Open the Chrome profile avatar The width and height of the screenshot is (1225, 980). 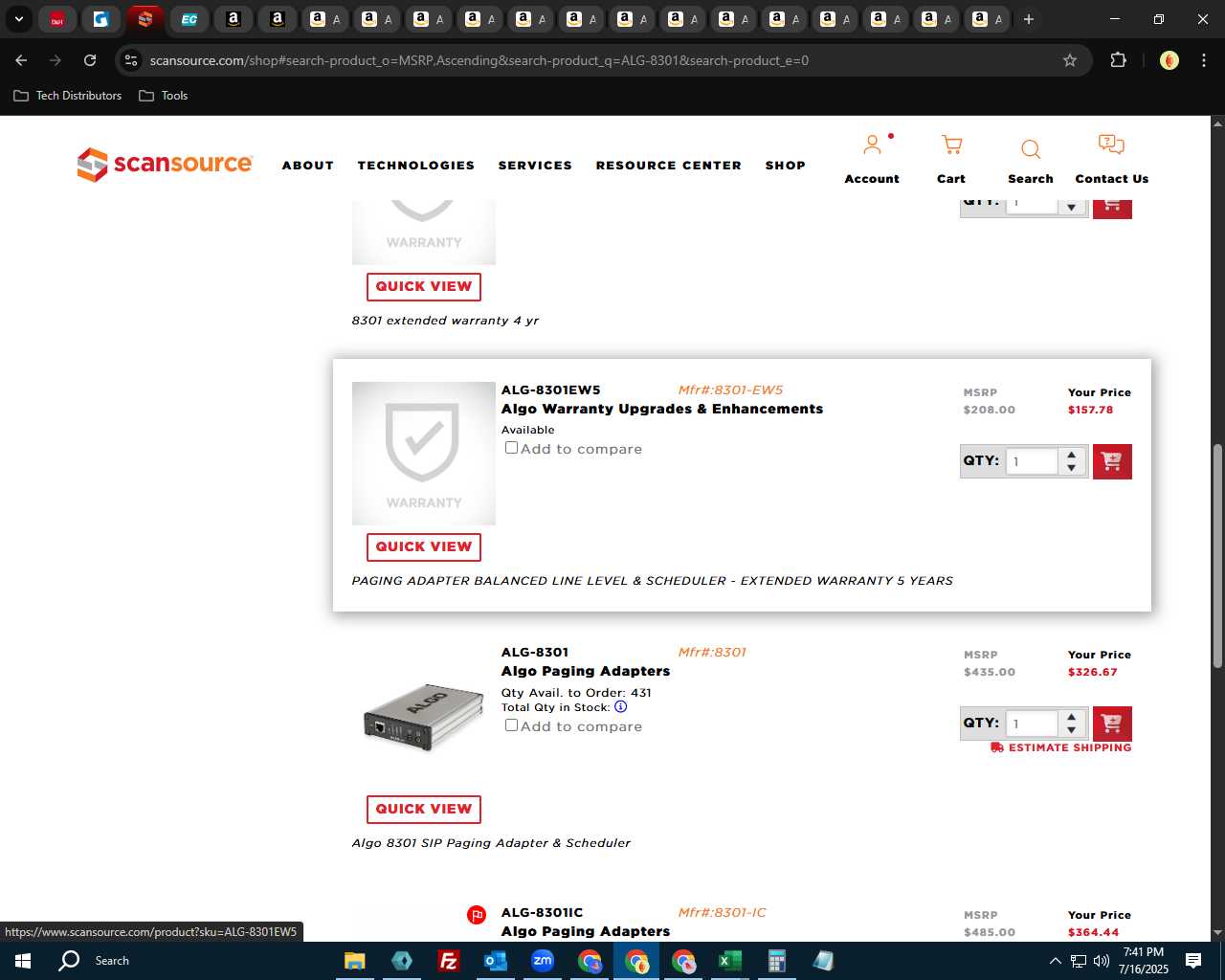[1169, 60]
